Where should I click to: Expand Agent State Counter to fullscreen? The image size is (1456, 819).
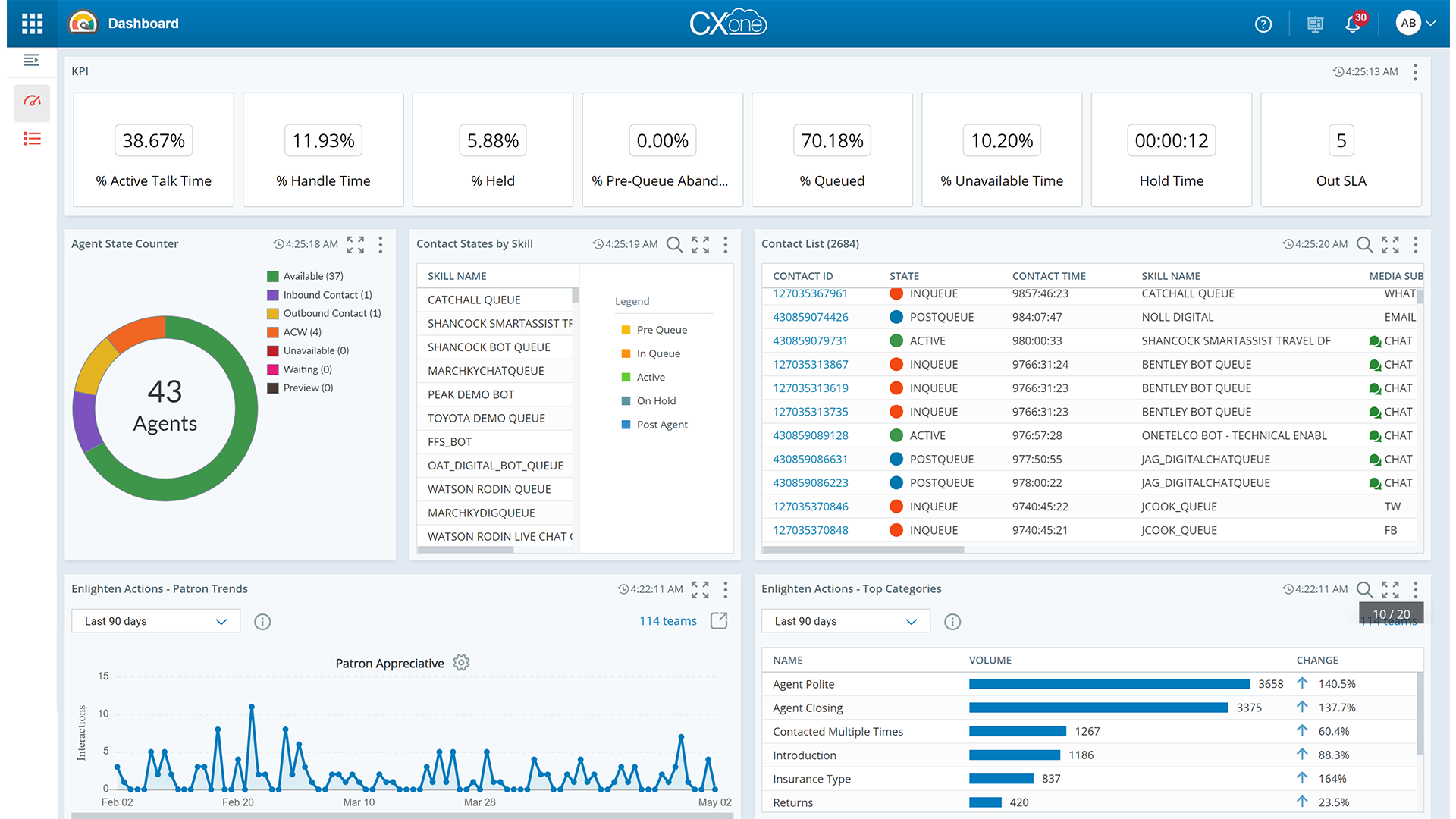click(x=355, y=244)
